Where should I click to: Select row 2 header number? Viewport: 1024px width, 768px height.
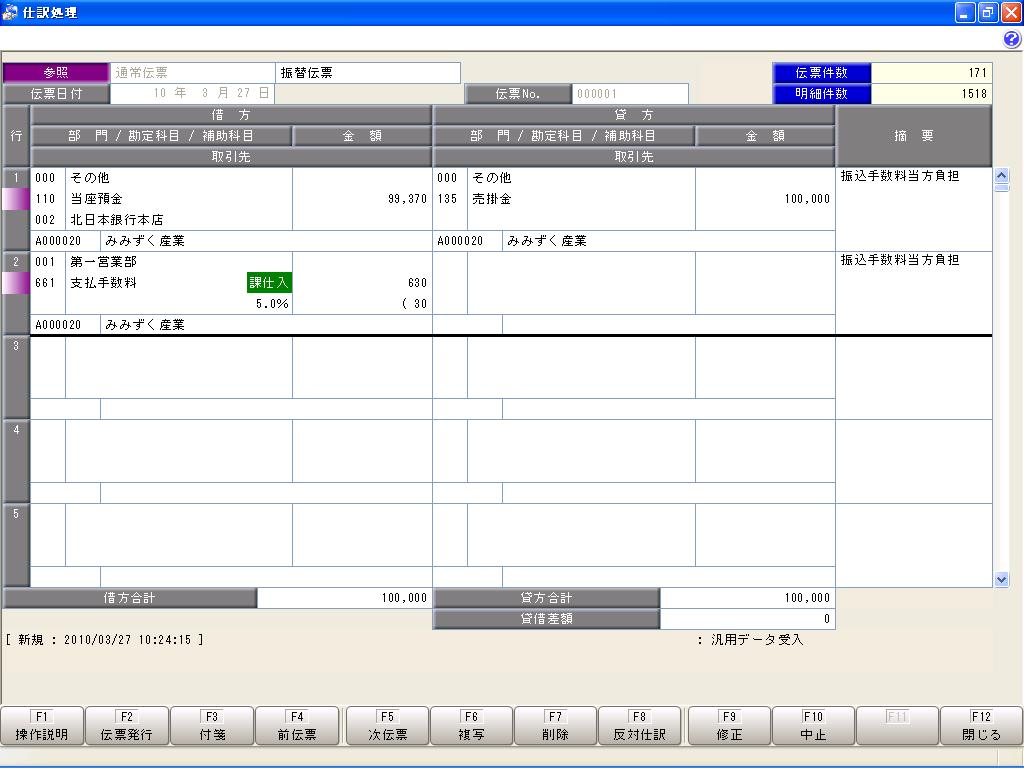coord(16,261)
